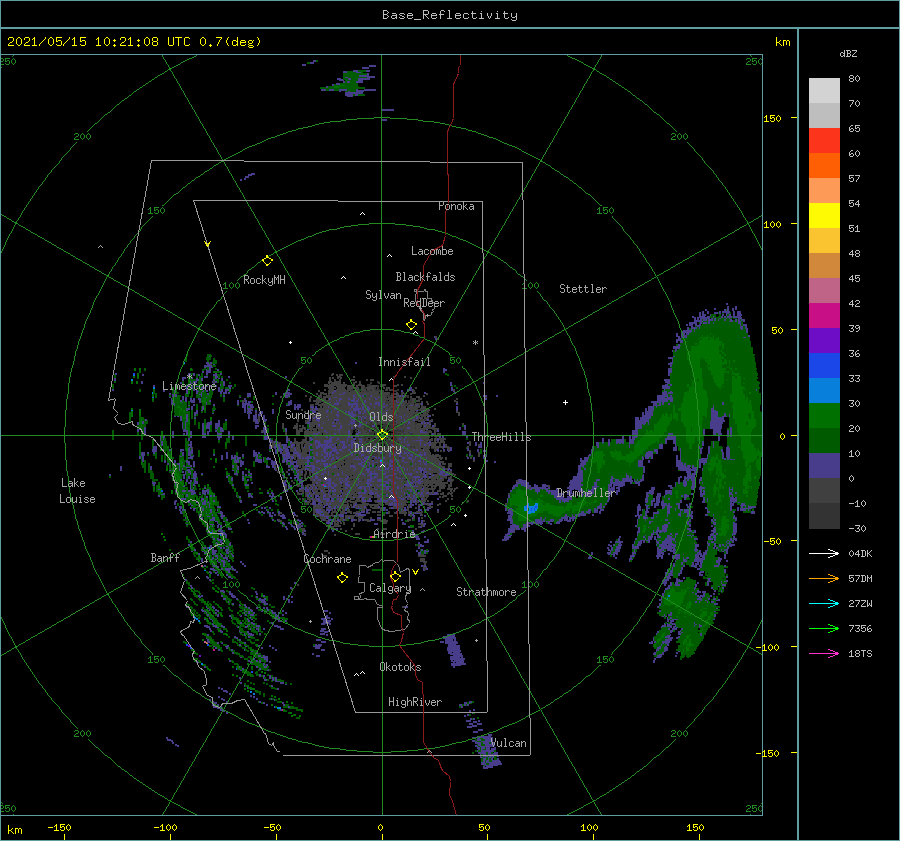
Task: Click the dBZ legend heading
Action: pyautogui.click(x=848, y=53)
